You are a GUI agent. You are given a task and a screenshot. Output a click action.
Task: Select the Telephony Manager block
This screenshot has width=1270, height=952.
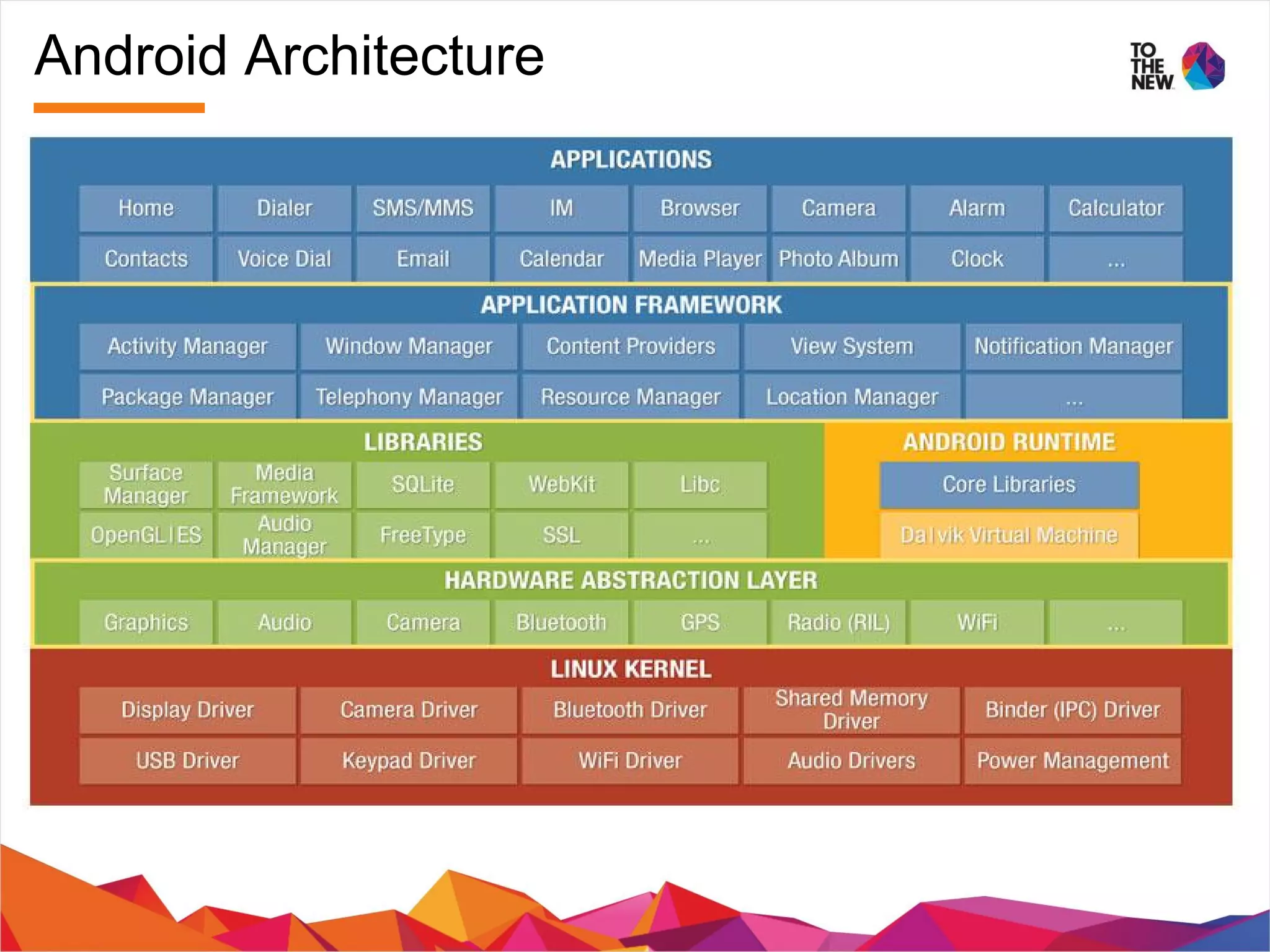pyautogui.click(x=409, y=397)
